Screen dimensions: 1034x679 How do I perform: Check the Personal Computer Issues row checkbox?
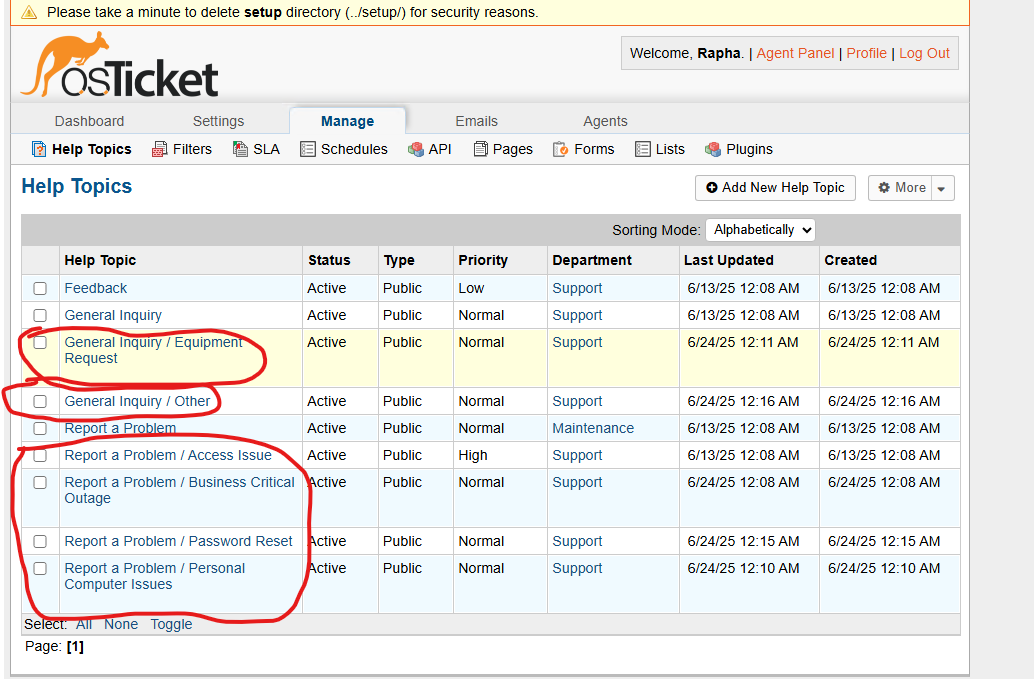pyautogui.click(x=40, y=568)
